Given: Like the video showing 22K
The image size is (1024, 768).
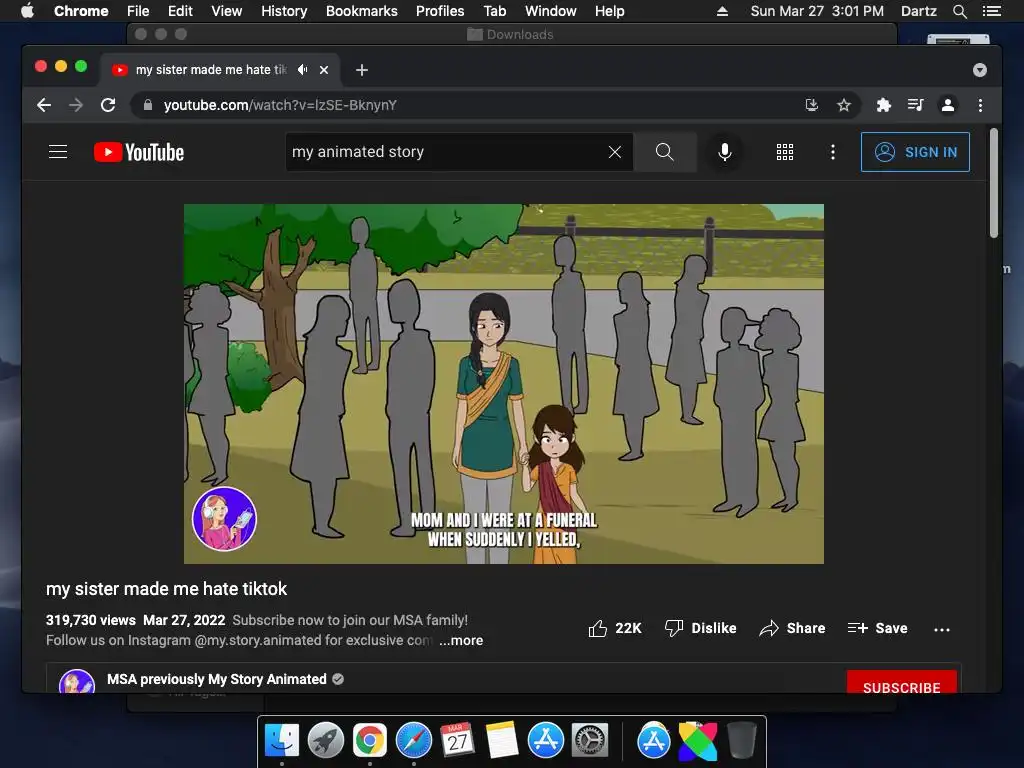Looking at the screenshot, I should point(615,628).
